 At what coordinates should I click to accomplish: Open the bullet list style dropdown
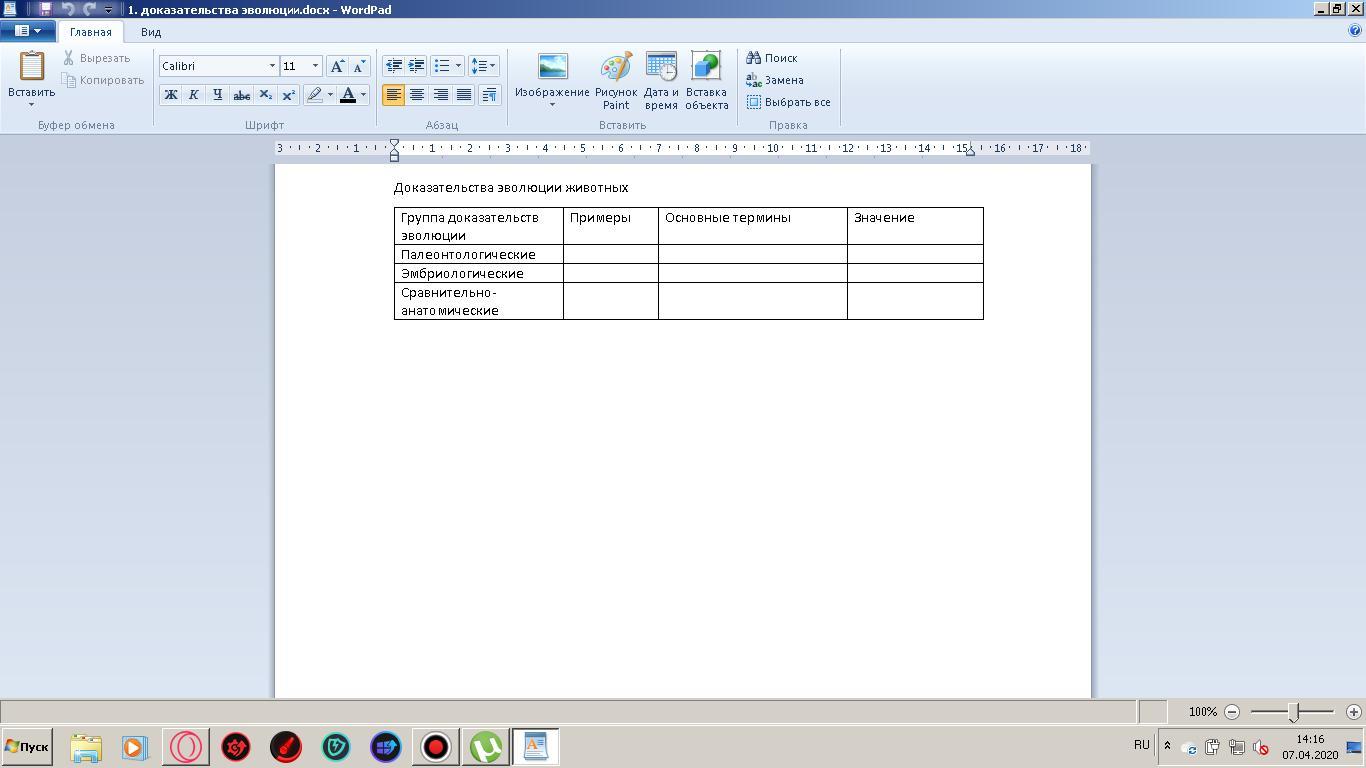coord(458,66)
